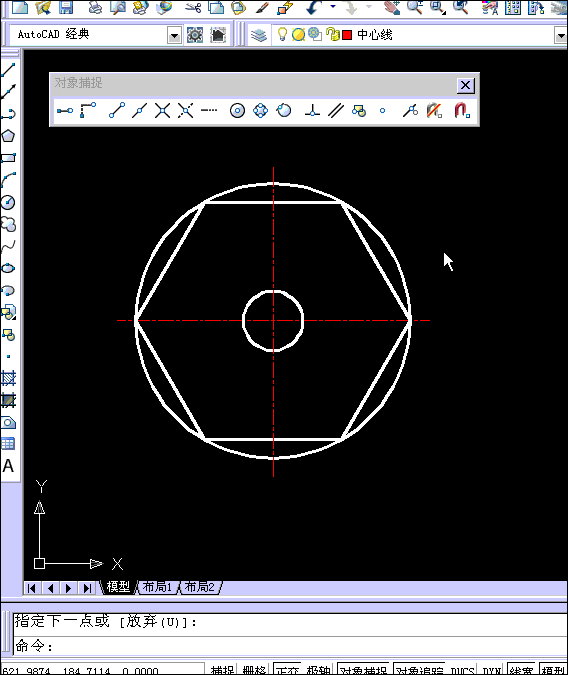
Task: Pick the Node object snap
Action: (382, 111)
